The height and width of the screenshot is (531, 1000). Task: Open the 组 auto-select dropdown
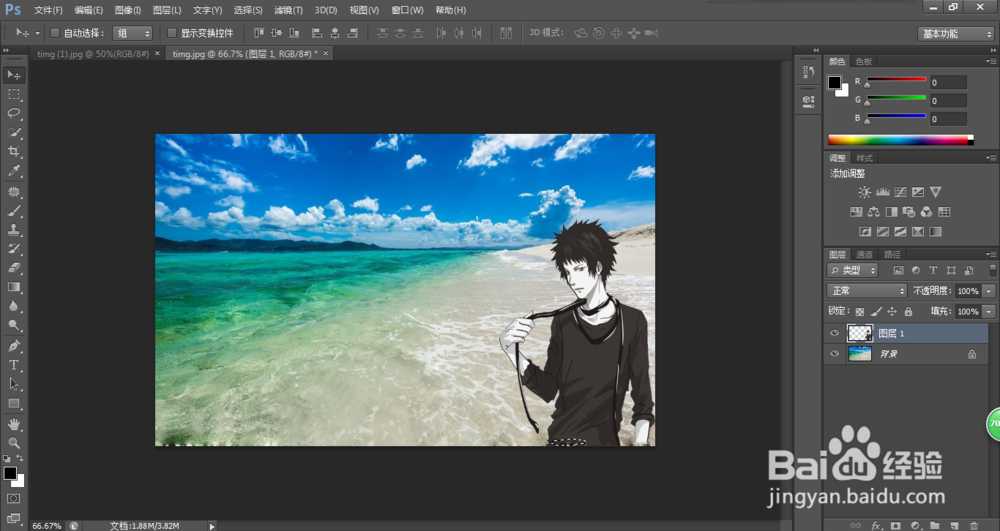(x=133, y=33)
